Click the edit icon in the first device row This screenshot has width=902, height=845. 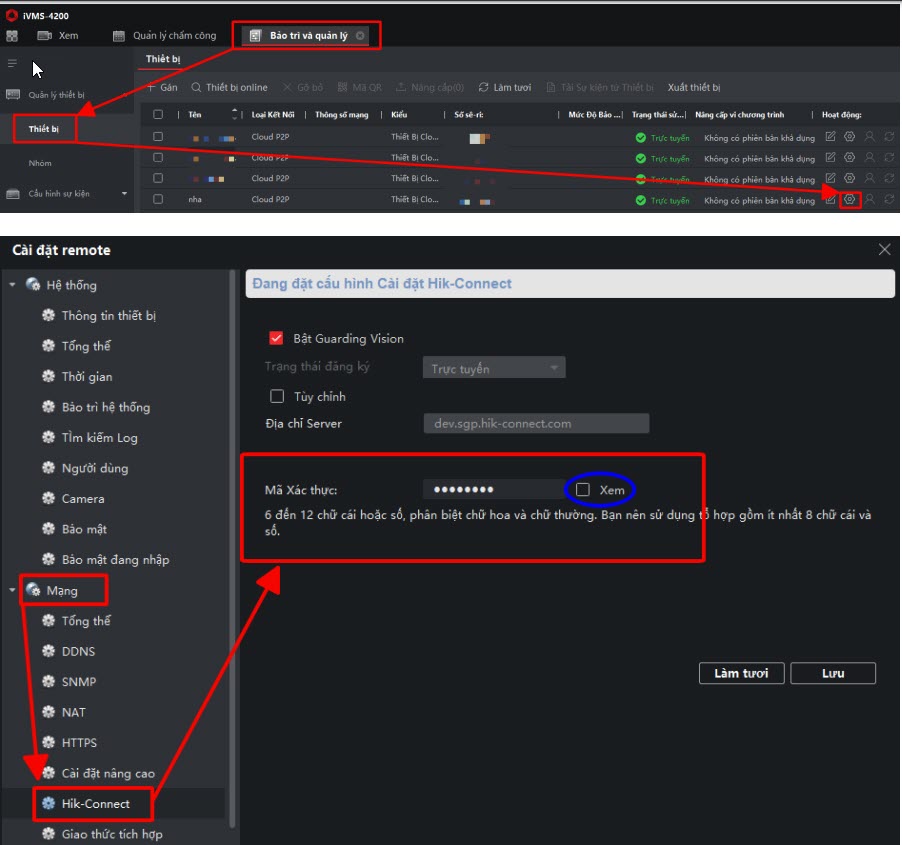[x=830, y=136]
